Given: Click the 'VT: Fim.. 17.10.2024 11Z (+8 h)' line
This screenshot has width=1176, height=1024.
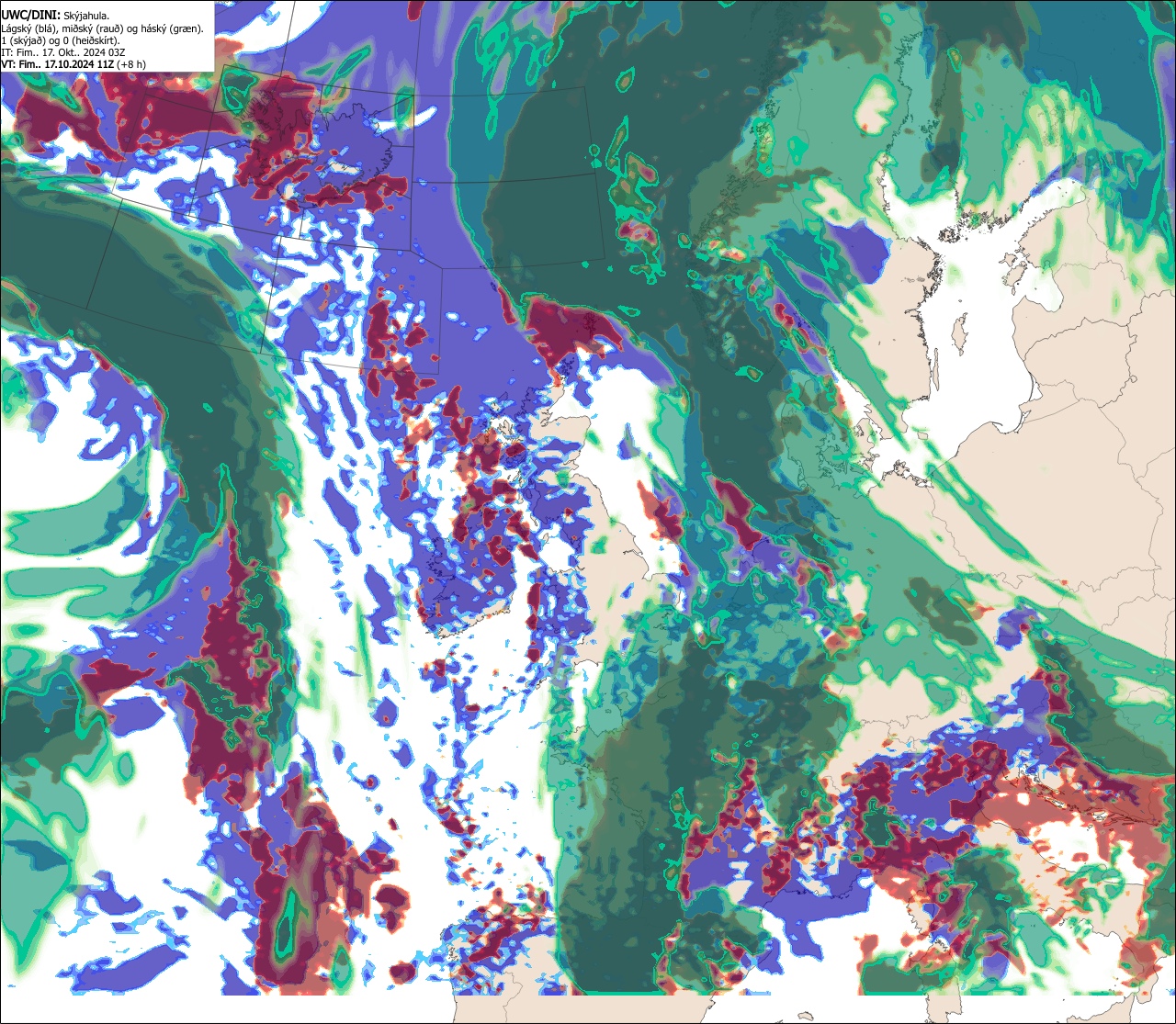Looking at the screenshot, I should [74, 64].
